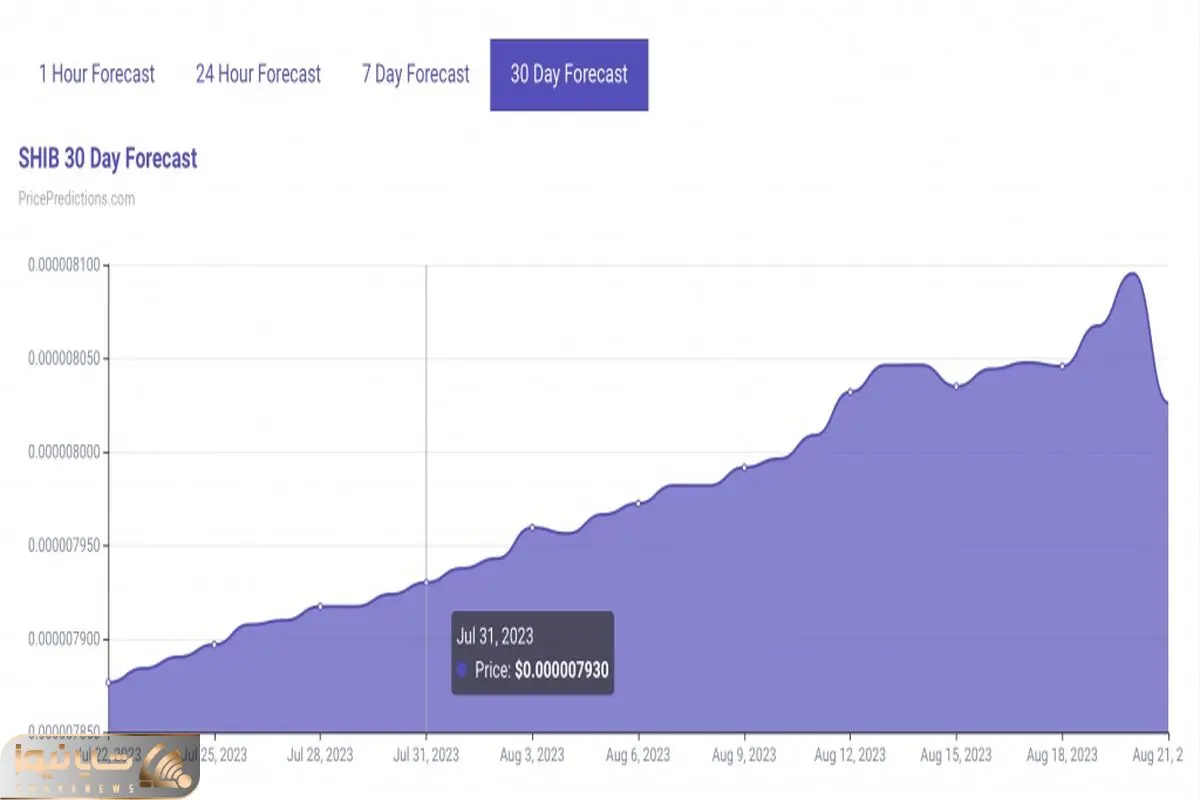This screenshot has width=1200, height=800.
Task: Click the Jul 31, 2023 x-axis label
Action: click(x=426, y=754)
